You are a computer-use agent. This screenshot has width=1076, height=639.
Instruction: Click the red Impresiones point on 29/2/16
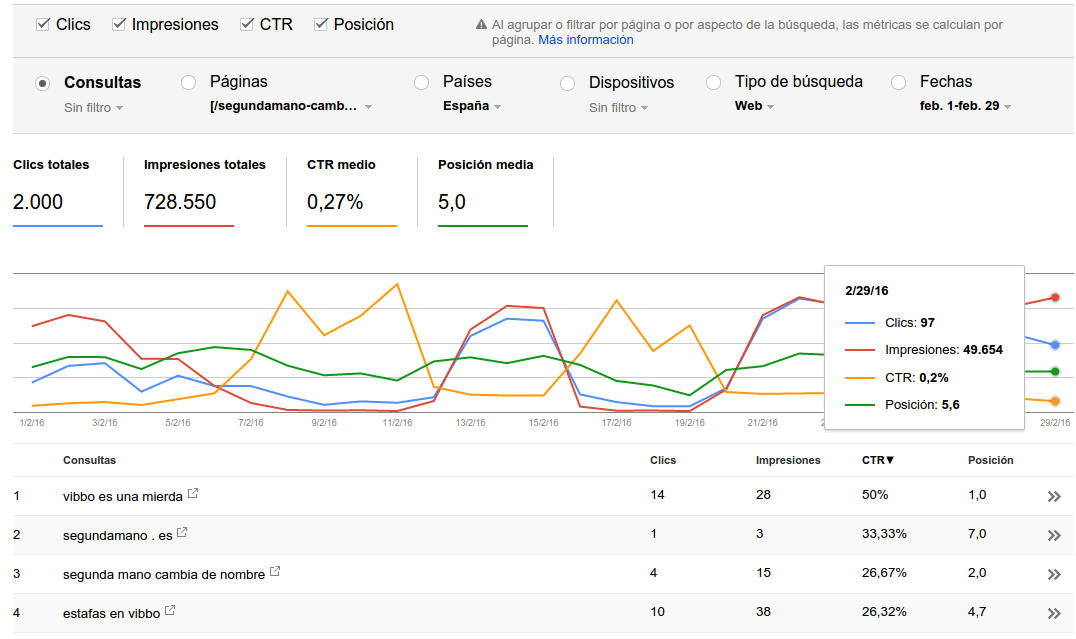1055,297
